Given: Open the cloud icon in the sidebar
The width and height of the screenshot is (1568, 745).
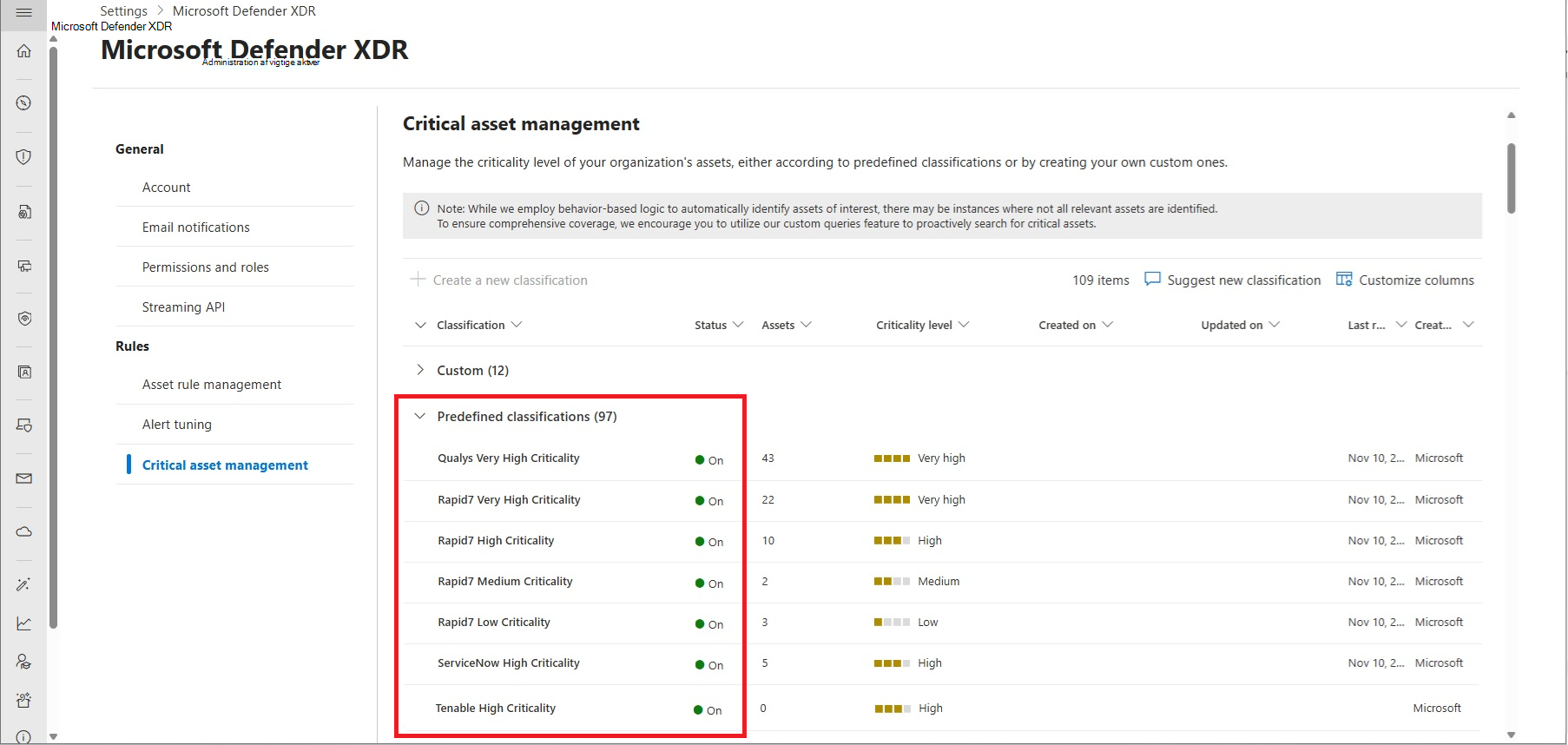Looking at the screenshot, I should [x=23, y=531].
